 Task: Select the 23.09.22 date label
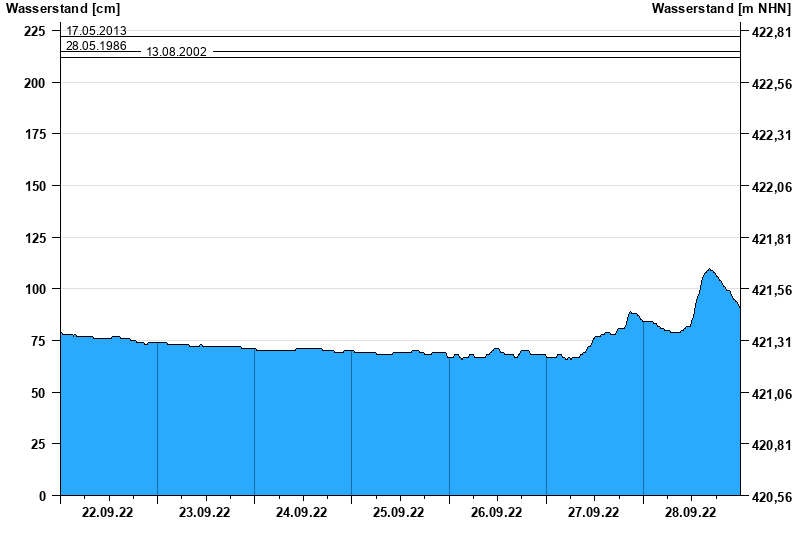point(205,512)
